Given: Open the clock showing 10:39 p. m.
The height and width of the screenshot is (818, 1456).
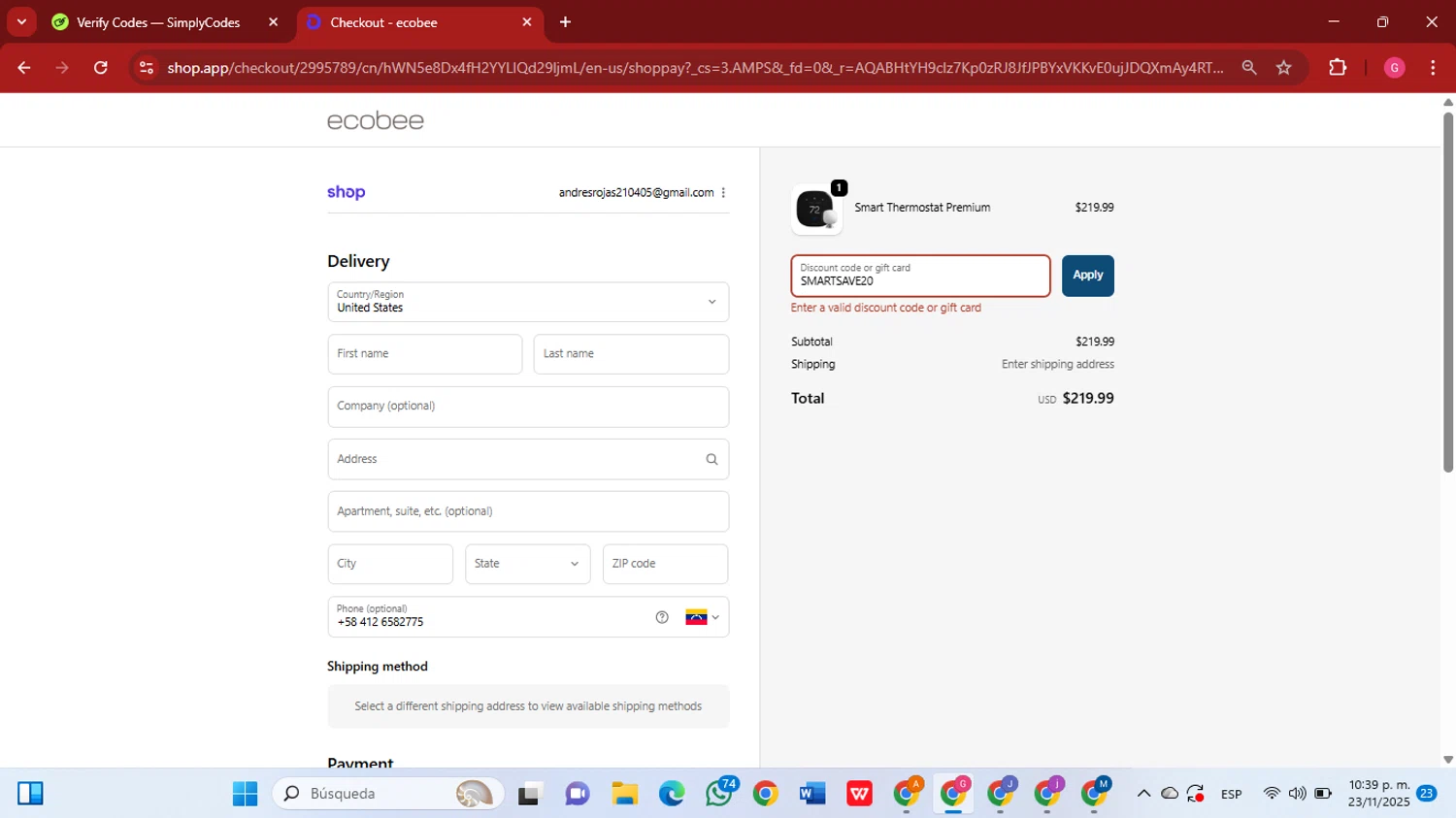Looking at the screenshot, I should [x=1378, y=794].
